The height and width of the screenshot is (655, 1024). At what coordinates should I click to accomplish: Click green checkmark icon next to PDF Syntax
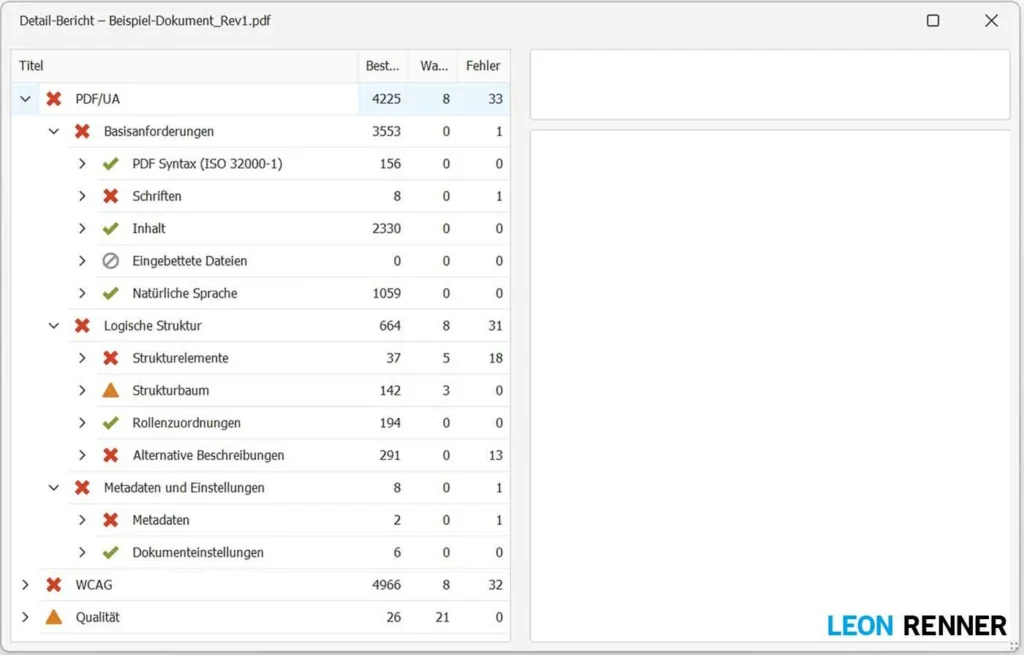[111, 164]
